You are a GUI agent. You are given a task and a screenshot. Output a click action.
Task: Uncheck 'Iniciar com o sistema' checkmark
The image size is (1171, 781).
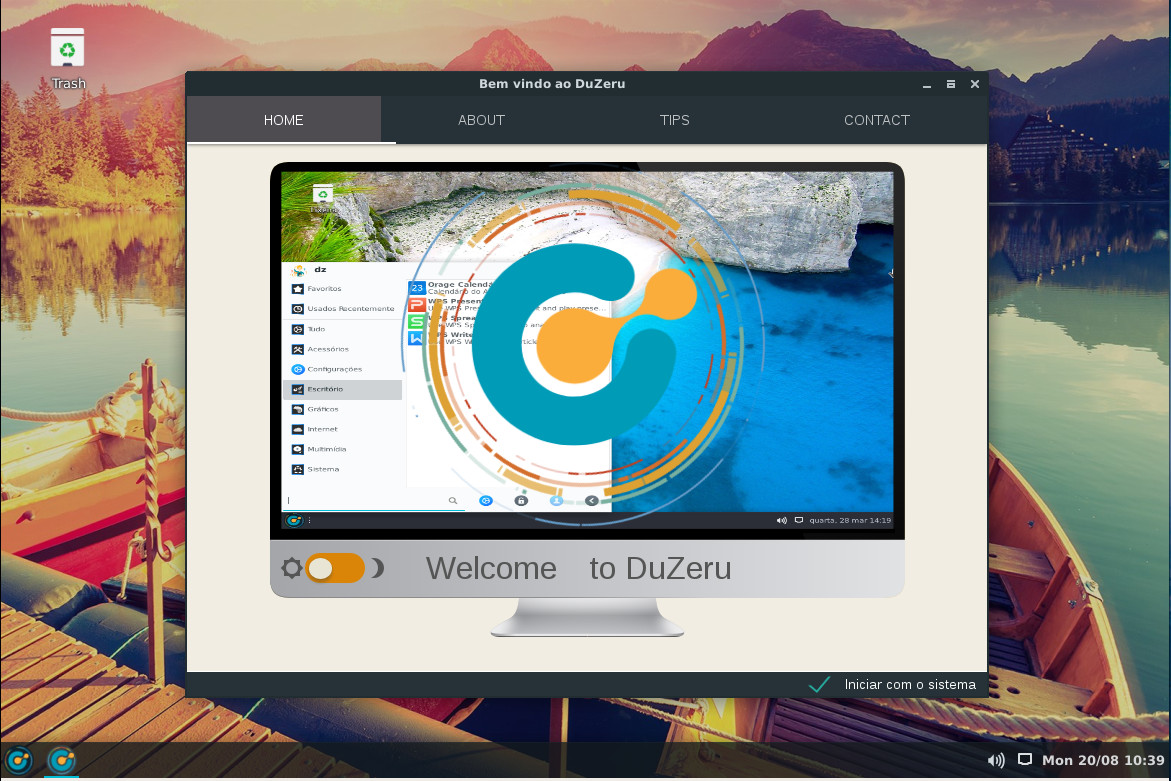[819, 684]
